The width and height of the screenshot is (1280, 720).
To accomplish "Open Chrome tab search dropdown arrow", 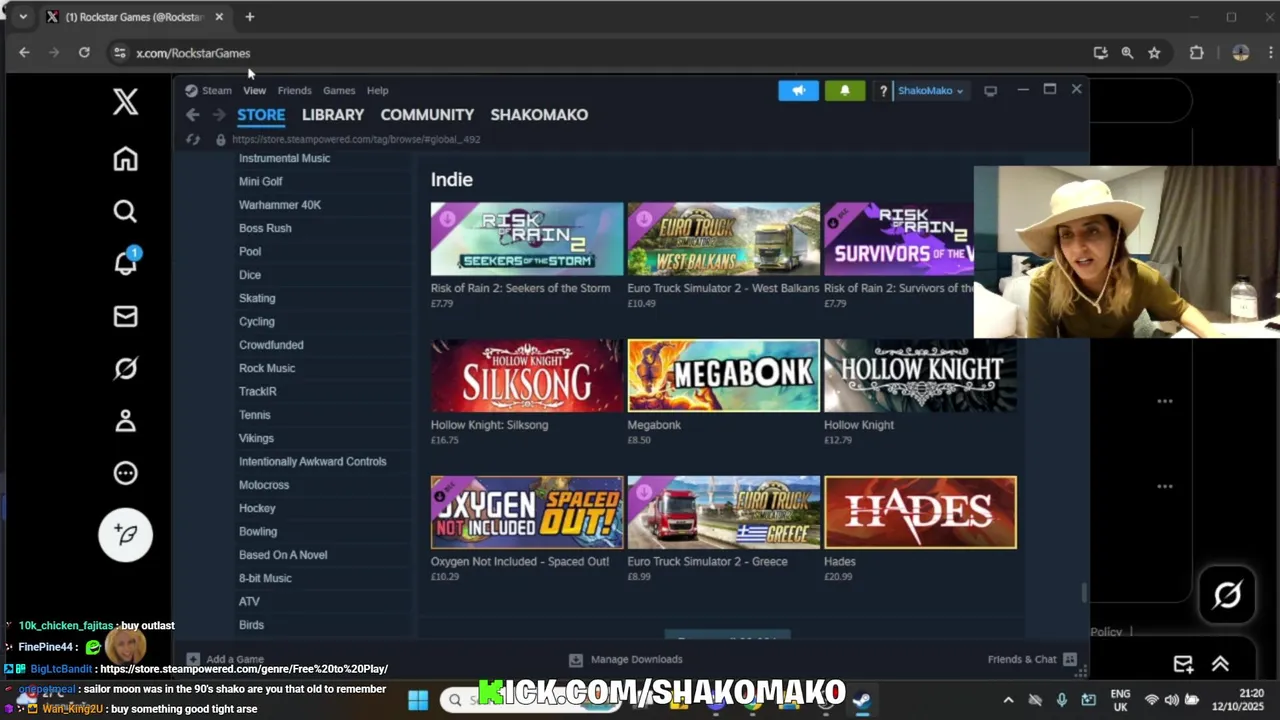I will tap(23, 17).
